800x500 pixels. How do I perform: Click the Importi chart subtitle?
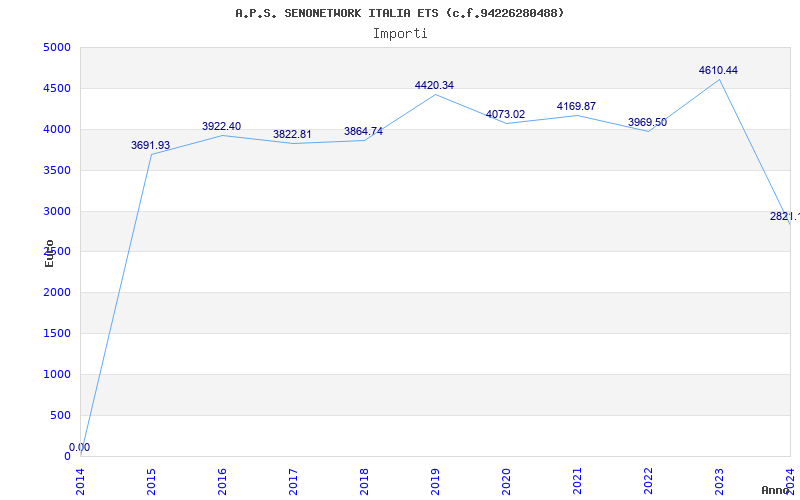(x=400, y=34)
